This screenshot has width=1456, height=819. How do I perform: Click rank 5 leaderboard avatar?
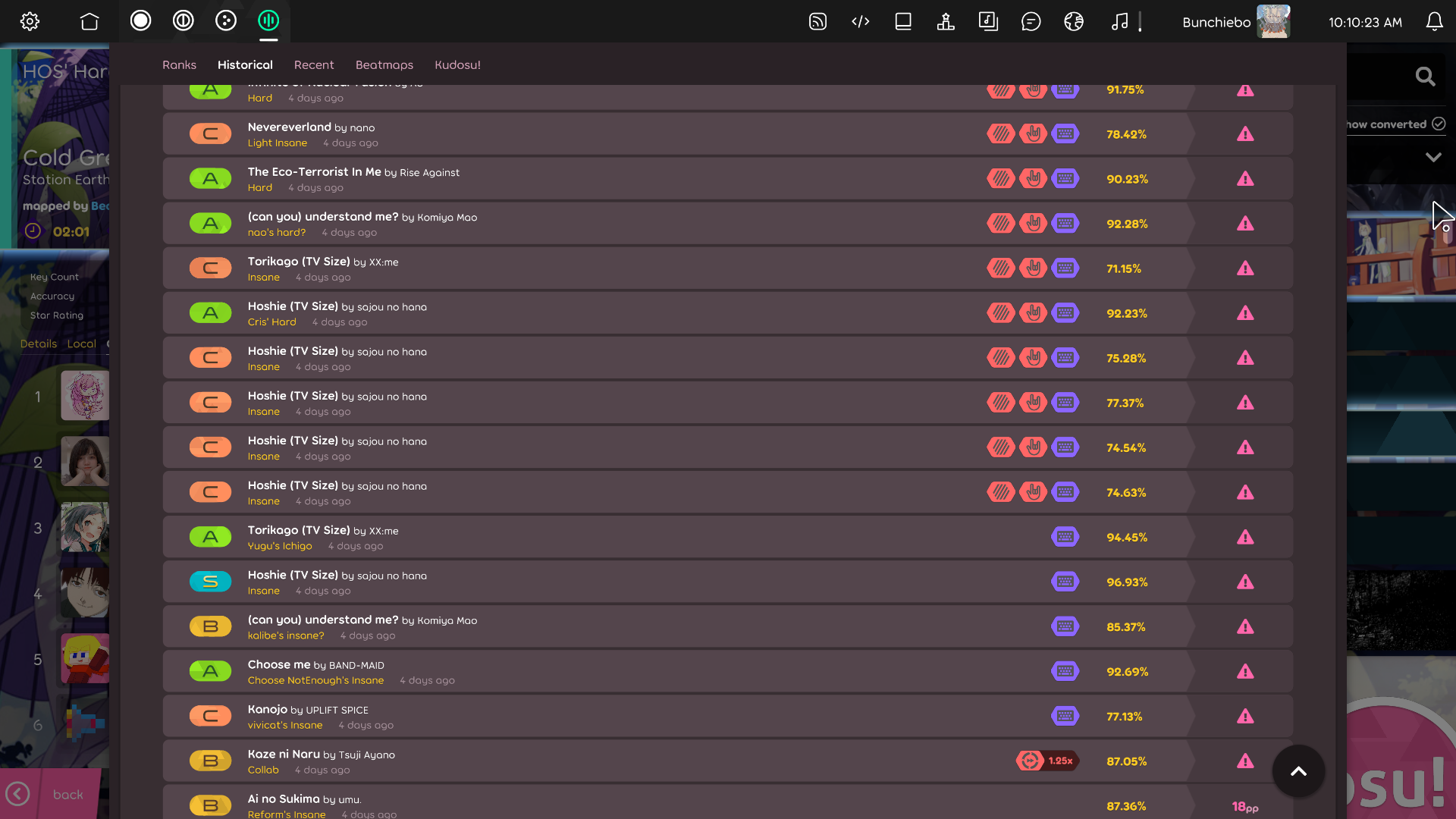85,658
